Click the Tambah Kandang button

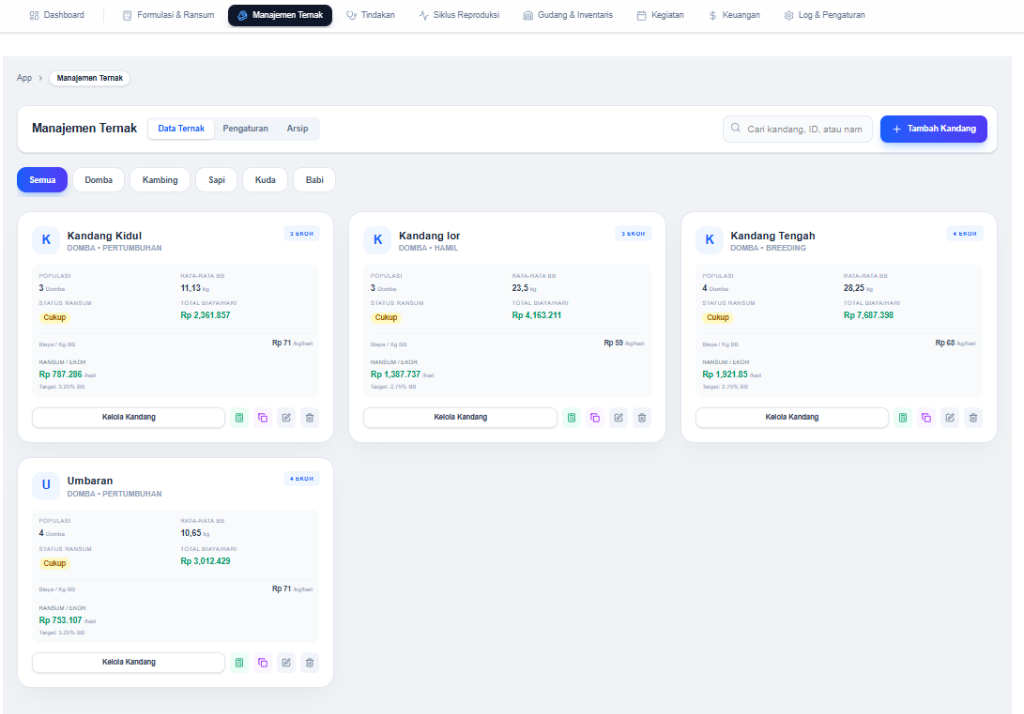click(933, 129)
